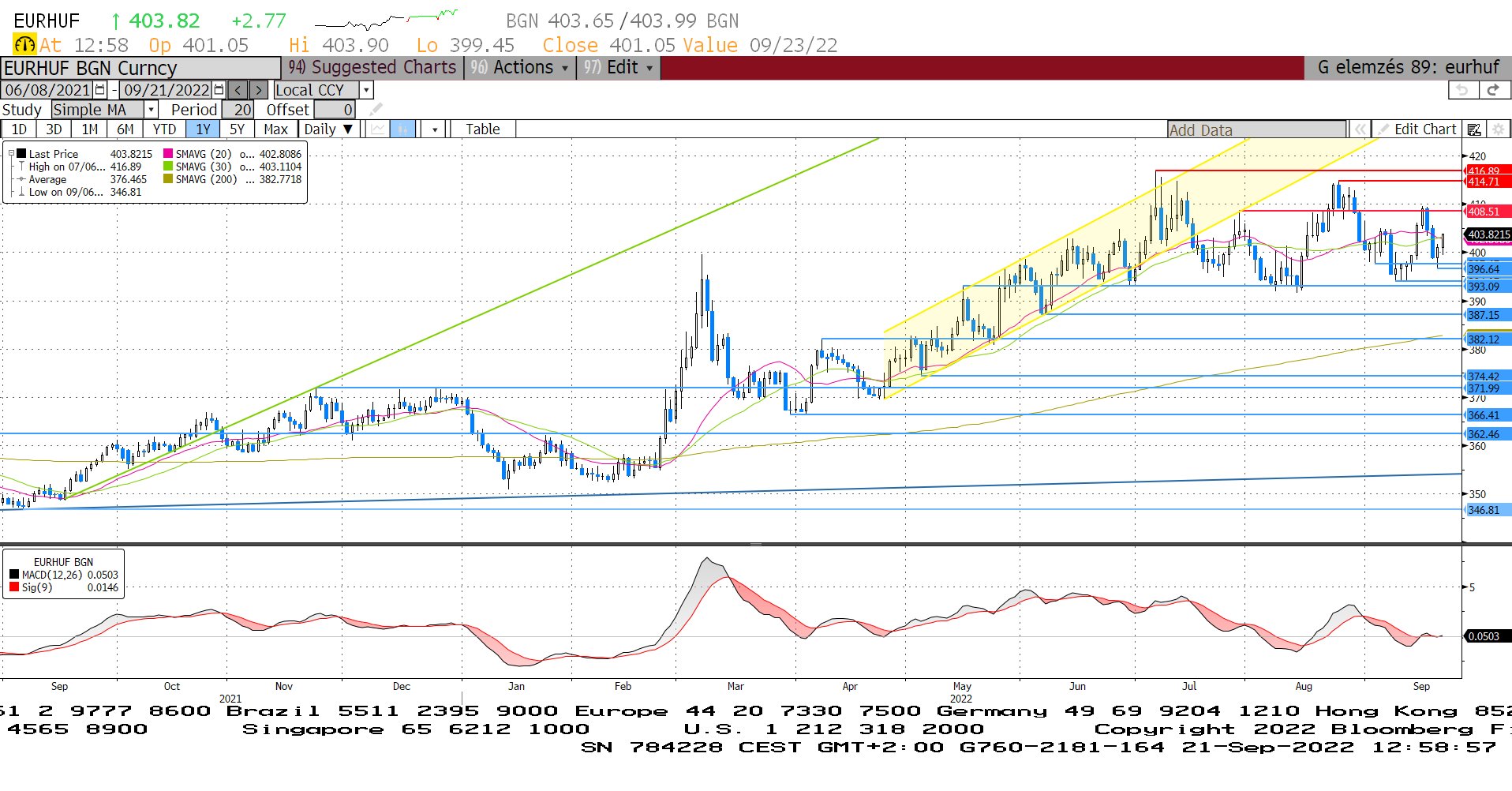Shift date range backward with left arrow
Viewport: 1512px width, 791px height.
coord(238,90)
